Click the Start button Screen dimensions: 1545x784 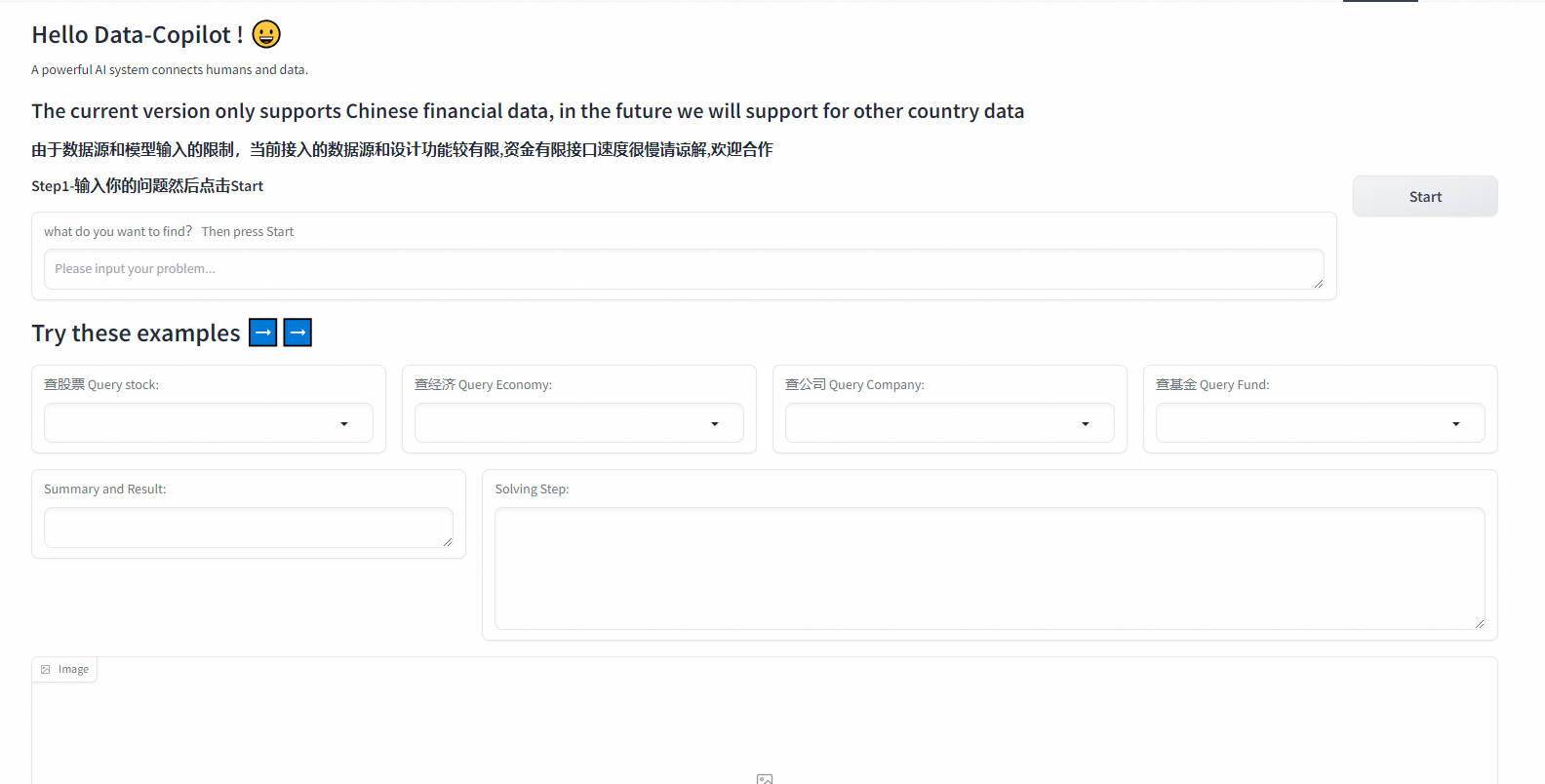click(1425, 196)
